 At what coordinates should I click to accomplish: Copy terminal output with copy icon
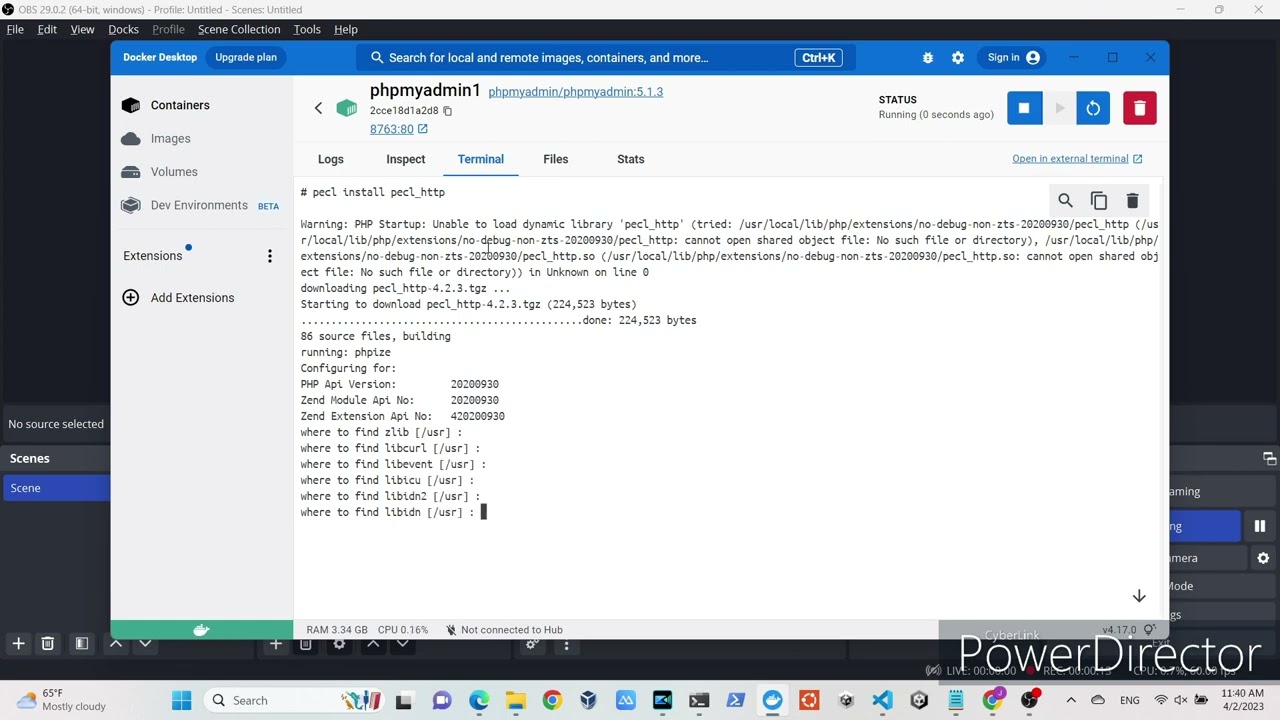point(1099,201)
